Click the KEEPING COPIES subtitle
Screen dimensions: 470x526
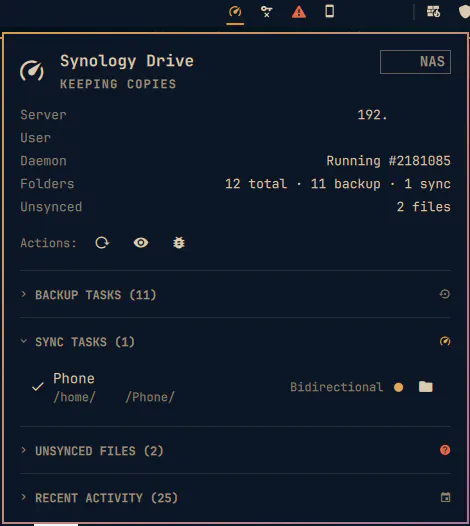click(118, 84)
